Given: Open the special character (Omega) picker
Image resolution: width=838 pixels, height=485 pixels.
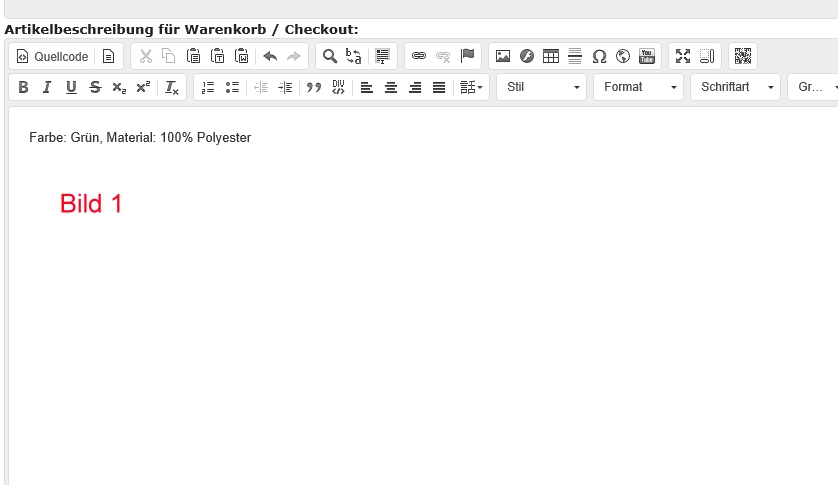Looking at the screenshot, I should pyautogui.click(x=599, y=57).
